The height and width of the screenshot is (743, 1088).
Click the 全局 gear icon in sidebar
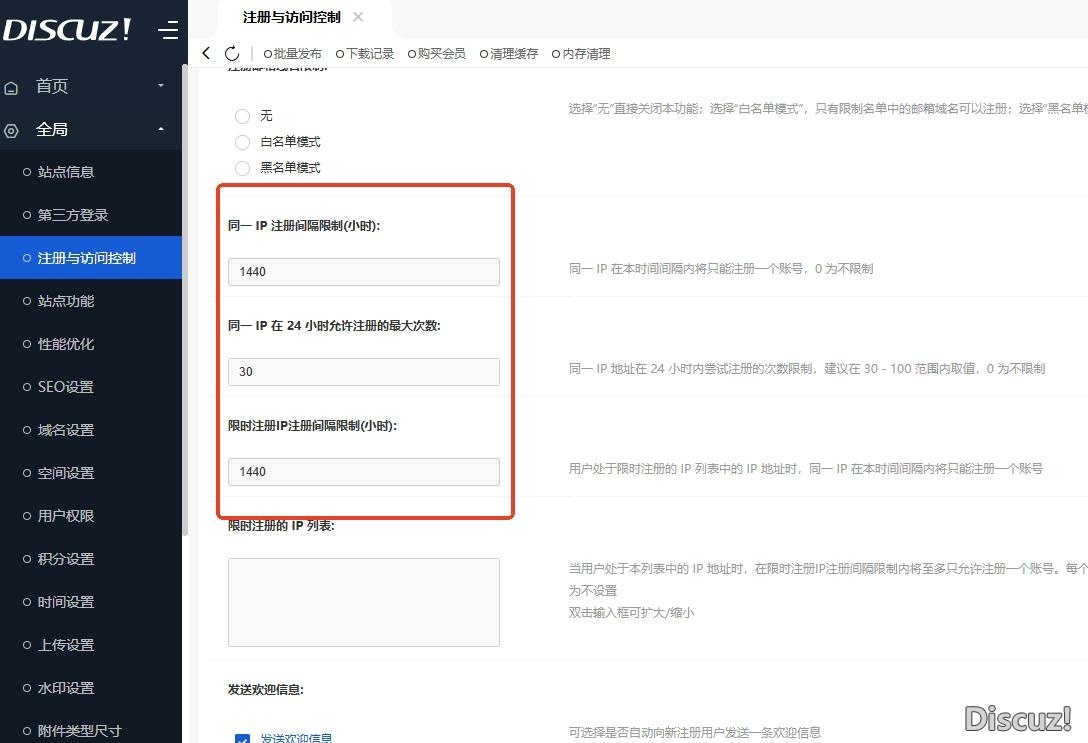(x=12, y=131)
